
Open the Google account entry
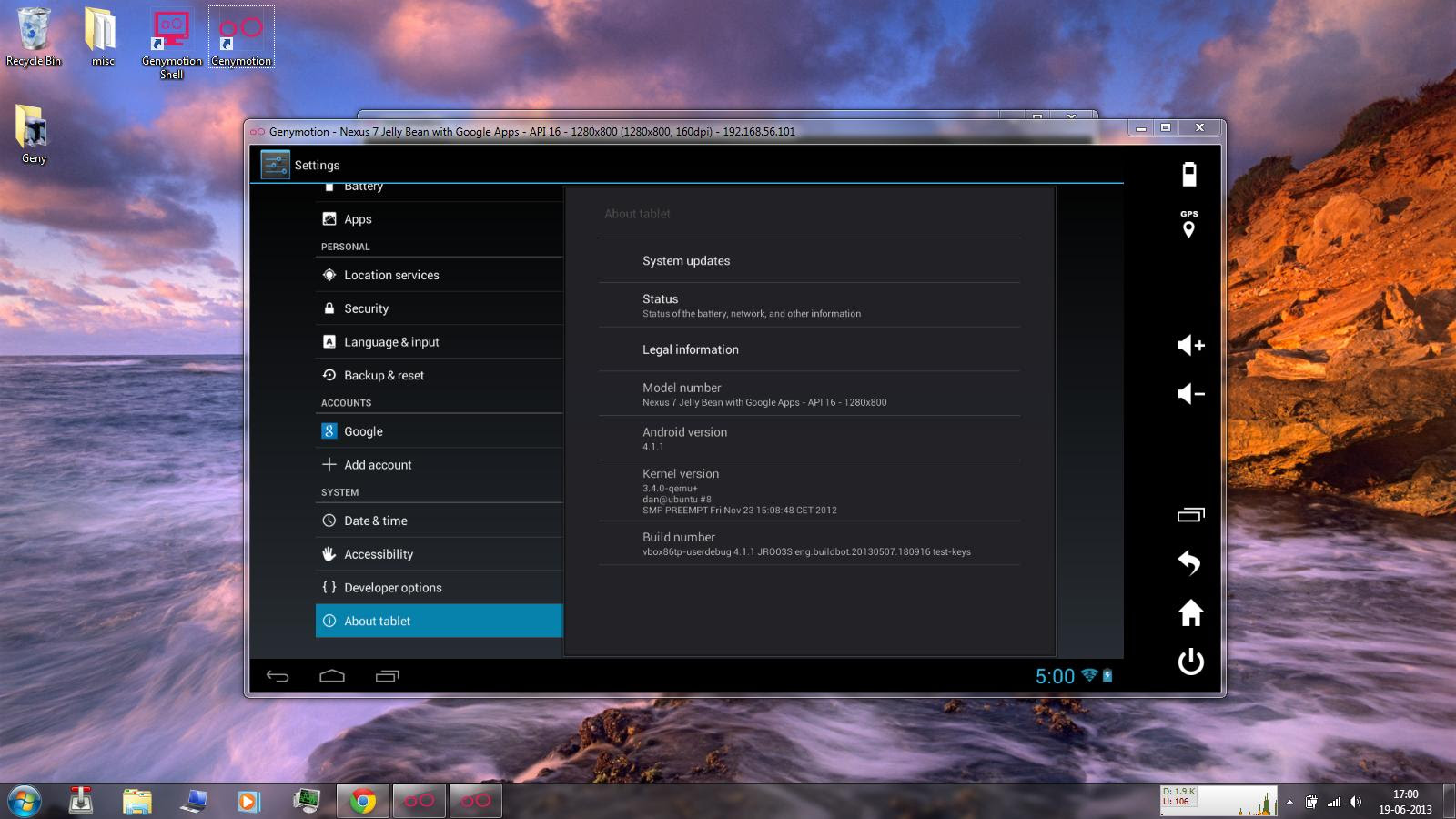(x=439, y=431)
